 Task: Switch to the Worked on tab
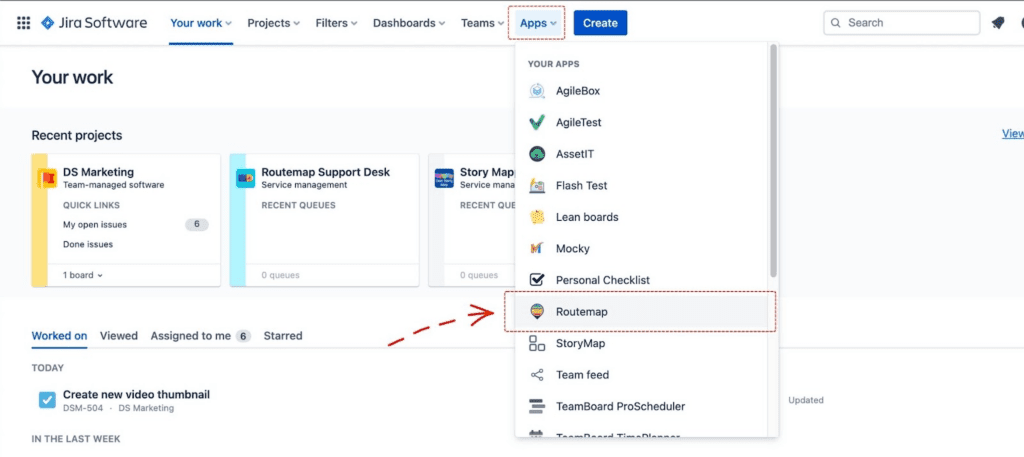click(x=59, y=336)
